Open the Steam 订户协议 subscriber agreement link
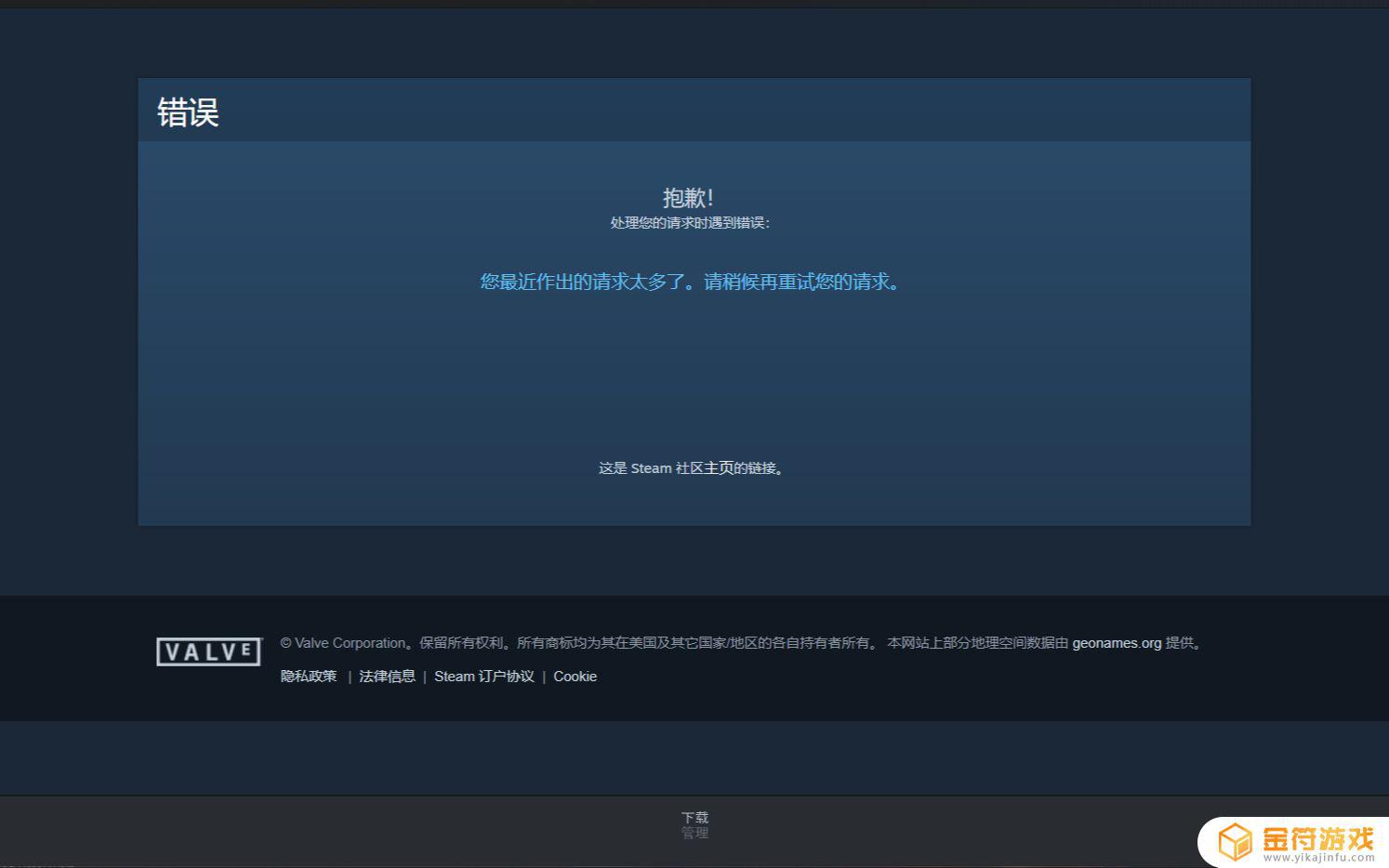 484,677
